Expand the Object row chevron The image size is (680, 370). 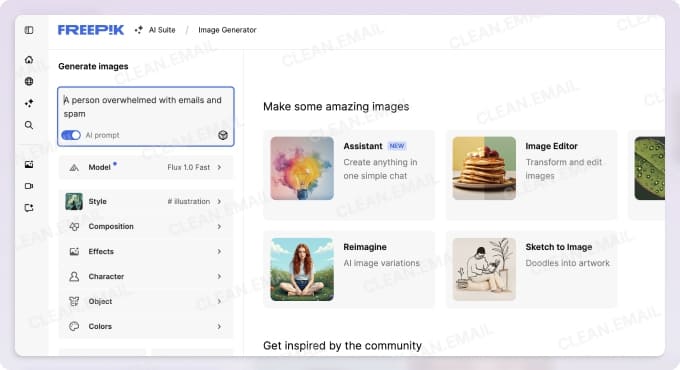(219, 301)
